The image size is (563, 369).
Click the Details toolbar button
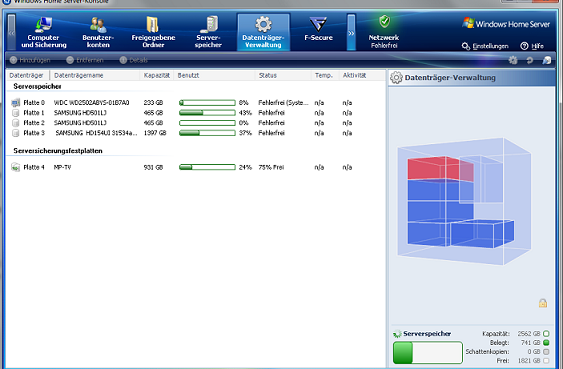pyautogui.click(x=134, y=60)
